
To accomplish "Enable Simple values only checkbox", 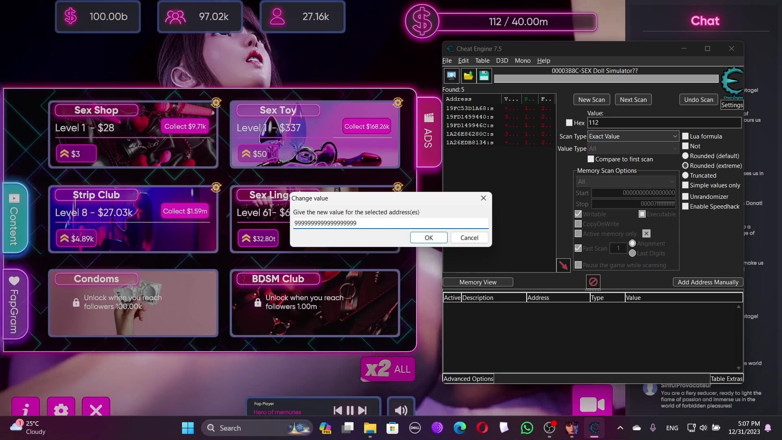I will 685,185.
